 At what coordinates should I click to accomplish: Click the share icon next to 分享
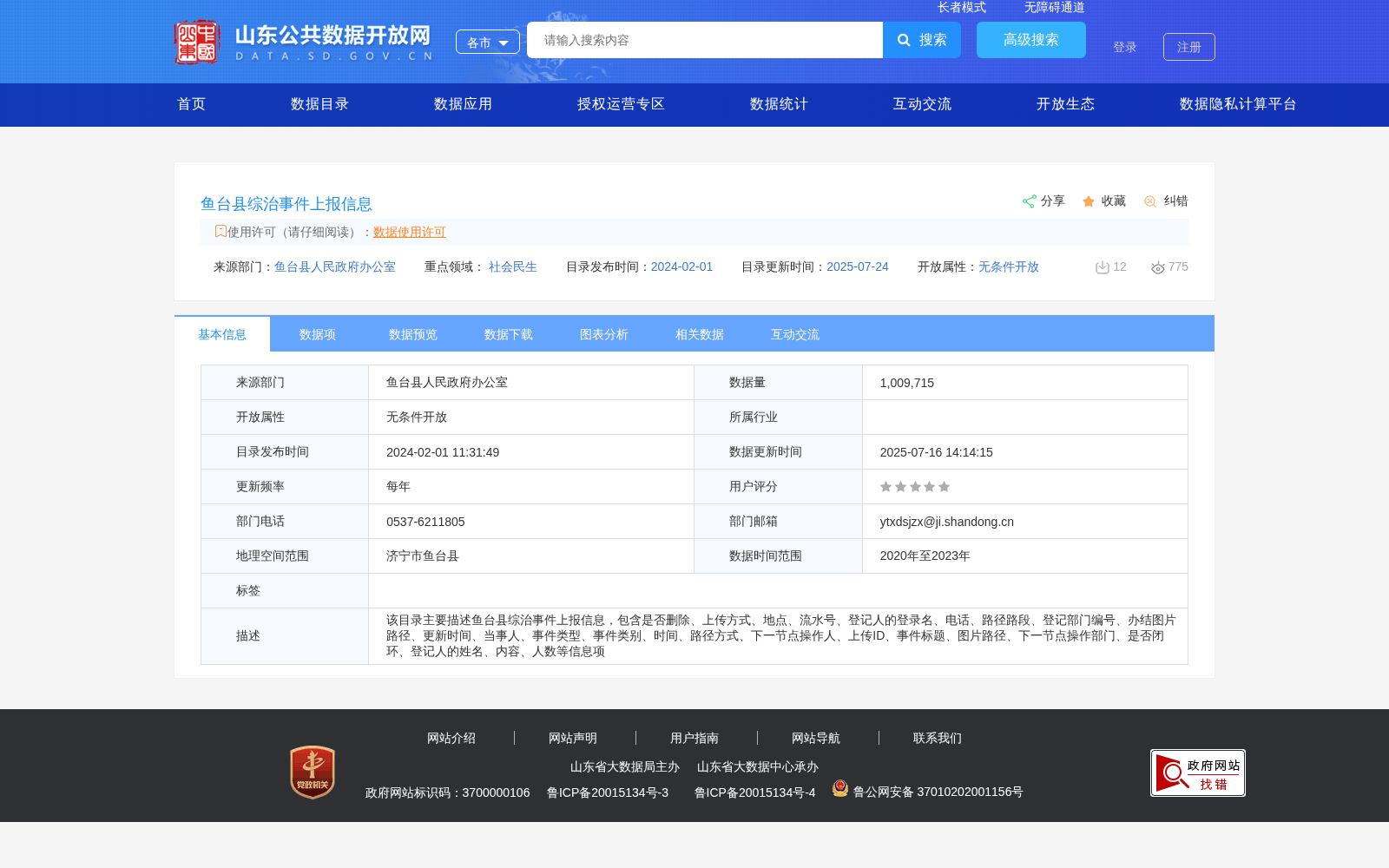1029,201
